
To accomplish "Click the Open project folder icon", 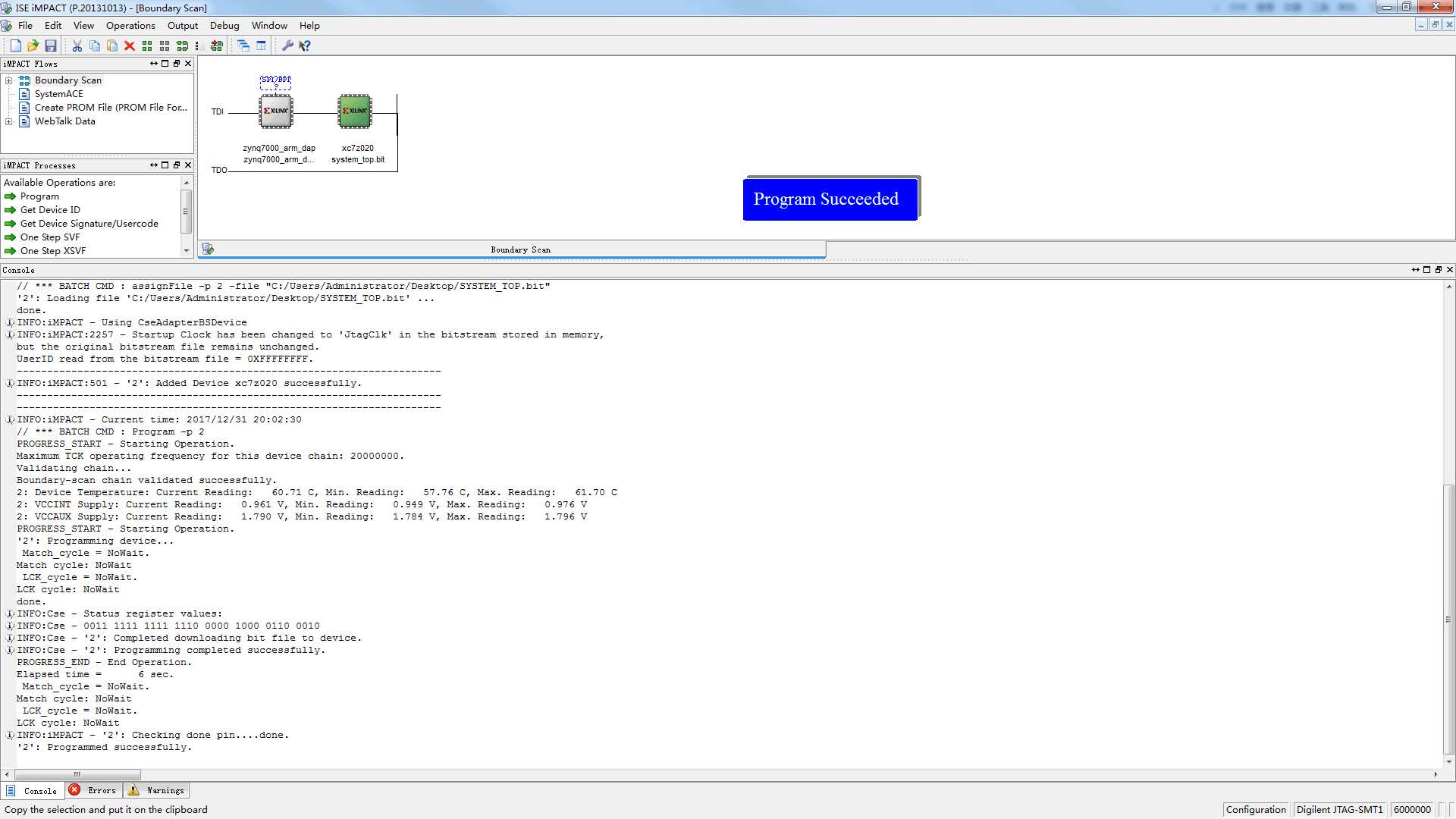I will click(x=33, y=45).
